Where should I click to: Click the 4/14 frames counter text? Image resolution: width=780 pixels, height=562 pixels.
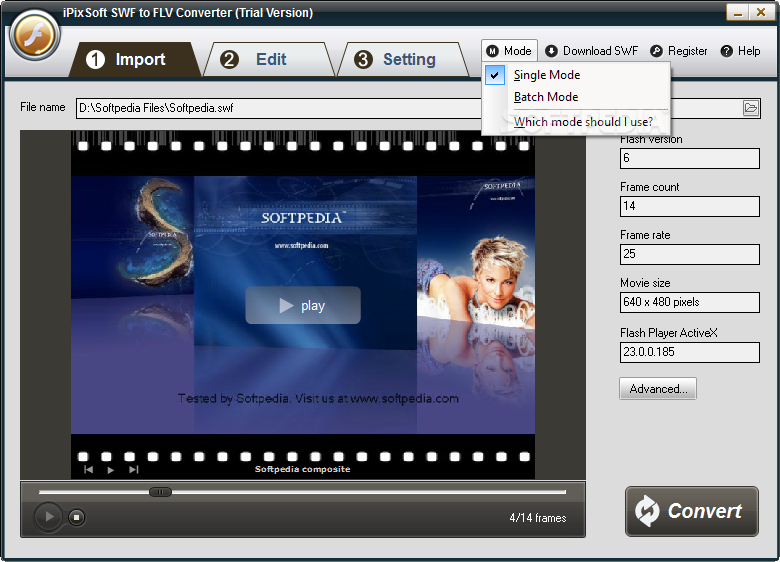pyautogui.click(x=538, y=518)
